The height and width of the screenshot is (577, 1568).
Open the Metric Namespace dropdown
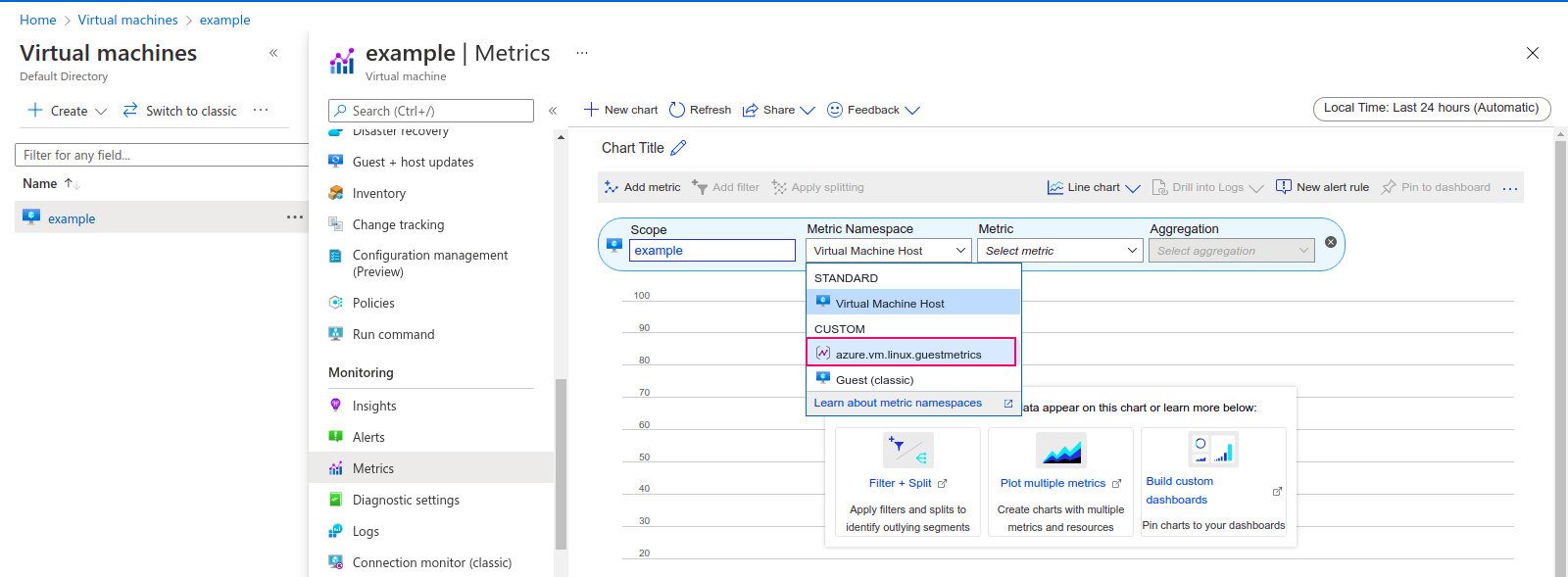[x=889, y=251]
